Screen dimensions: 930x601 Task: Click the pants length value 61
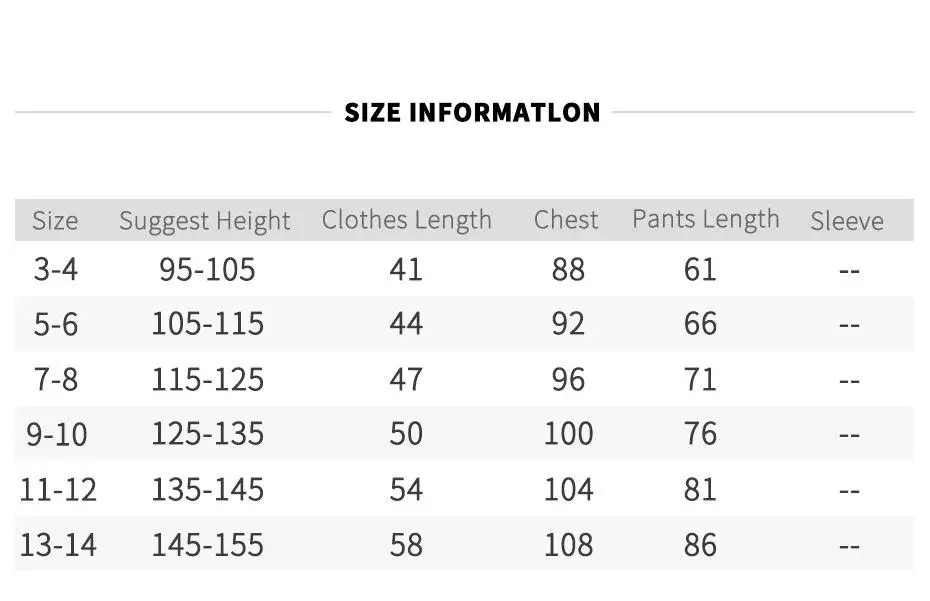(x=700, y=269)
